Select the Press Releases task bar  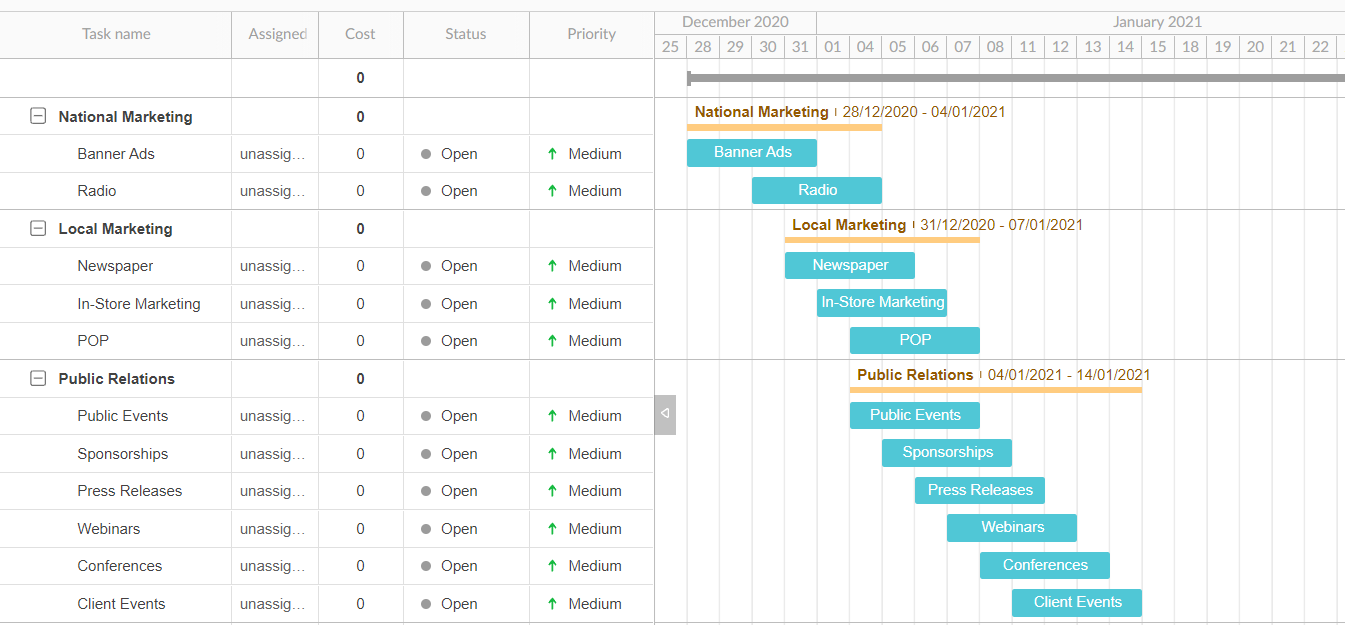979,490
